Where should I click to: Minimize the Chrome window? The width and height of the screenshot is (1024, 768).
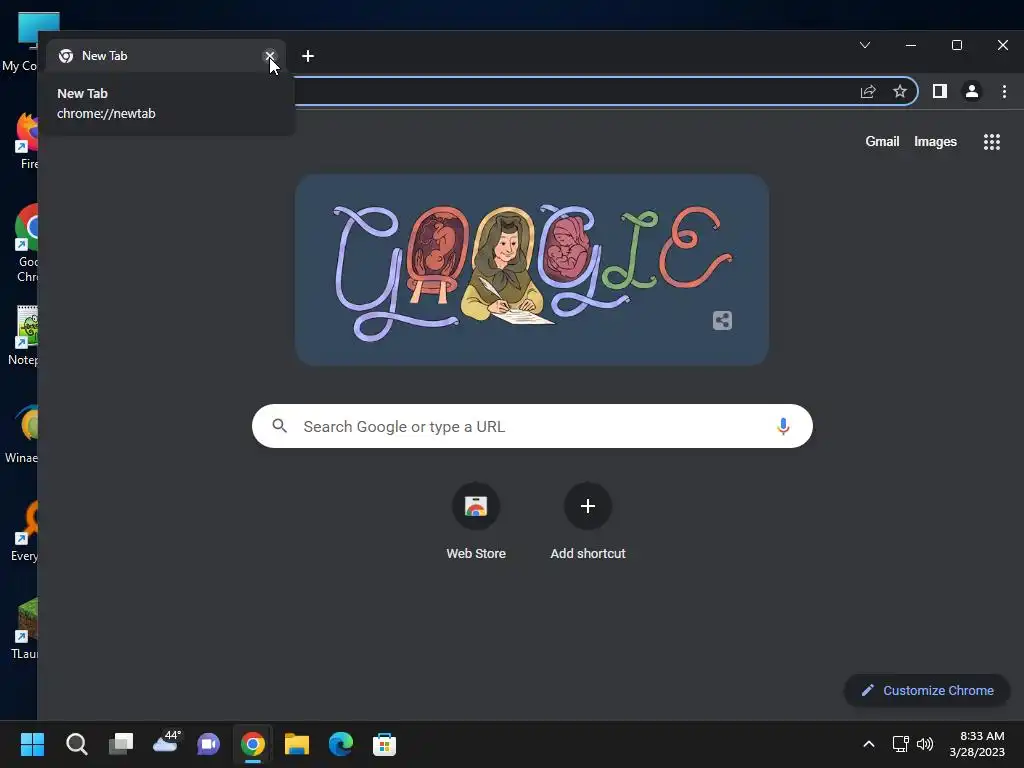click(x=911, y=45)
